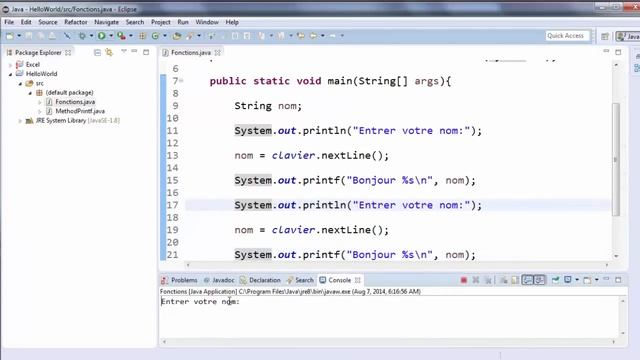
Task: Minimize the Console panel
Action: (606, 279)
